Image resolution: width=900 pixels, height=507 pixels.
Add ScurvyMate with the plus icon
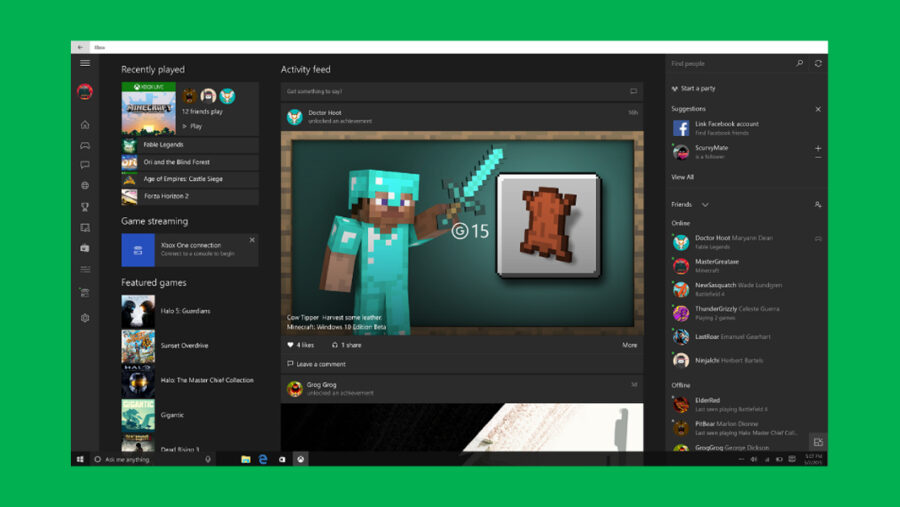818,148
